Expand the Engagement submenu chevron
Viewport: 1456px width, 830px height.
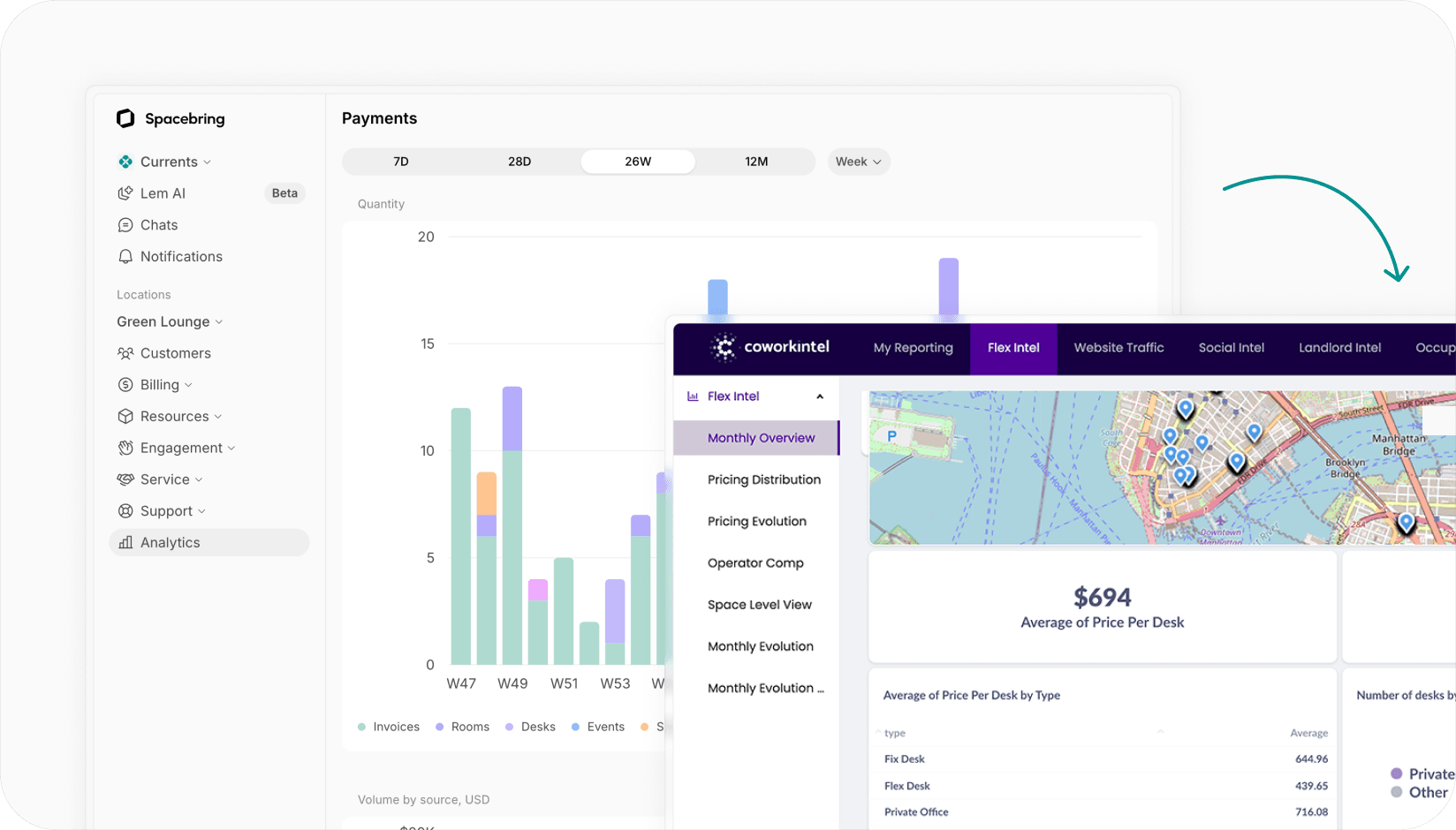click(231, 449)
